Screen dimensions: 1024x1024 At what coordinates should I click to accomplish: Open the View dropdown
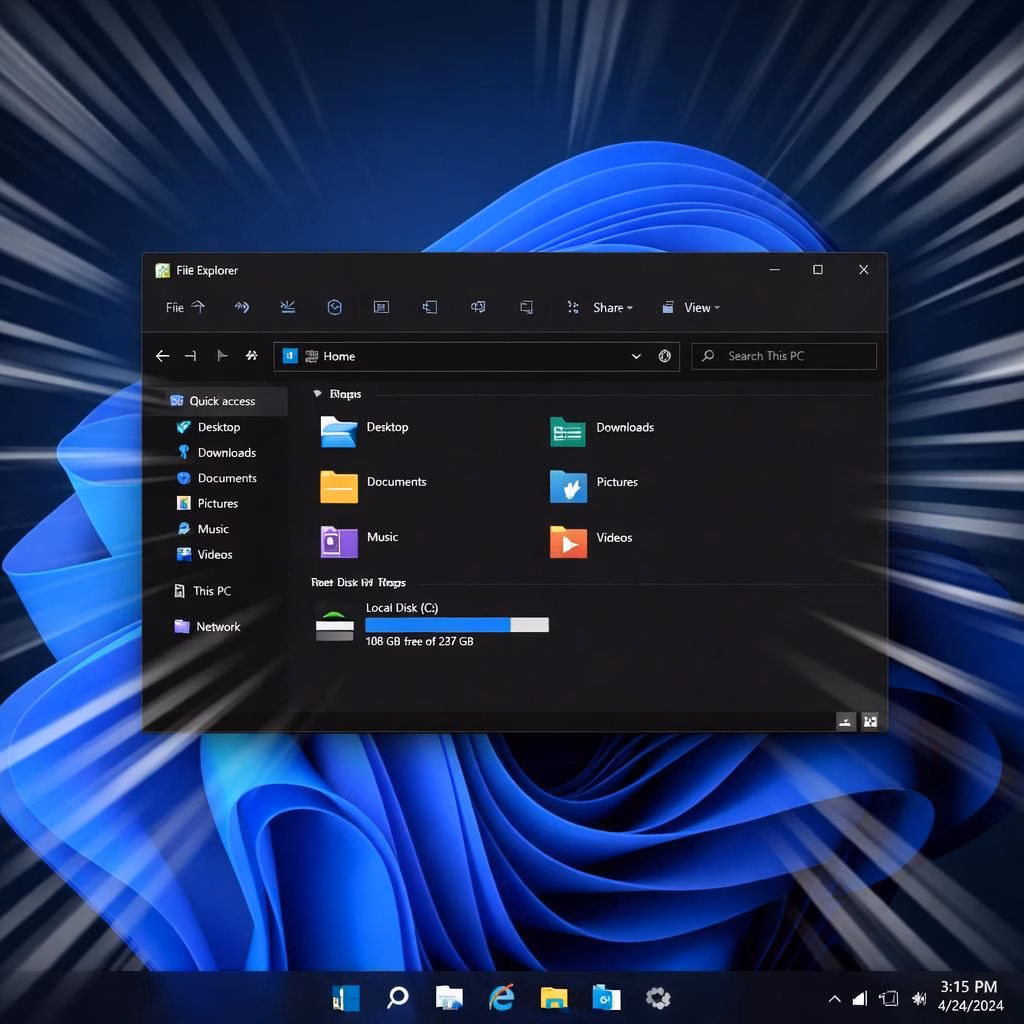701,308
